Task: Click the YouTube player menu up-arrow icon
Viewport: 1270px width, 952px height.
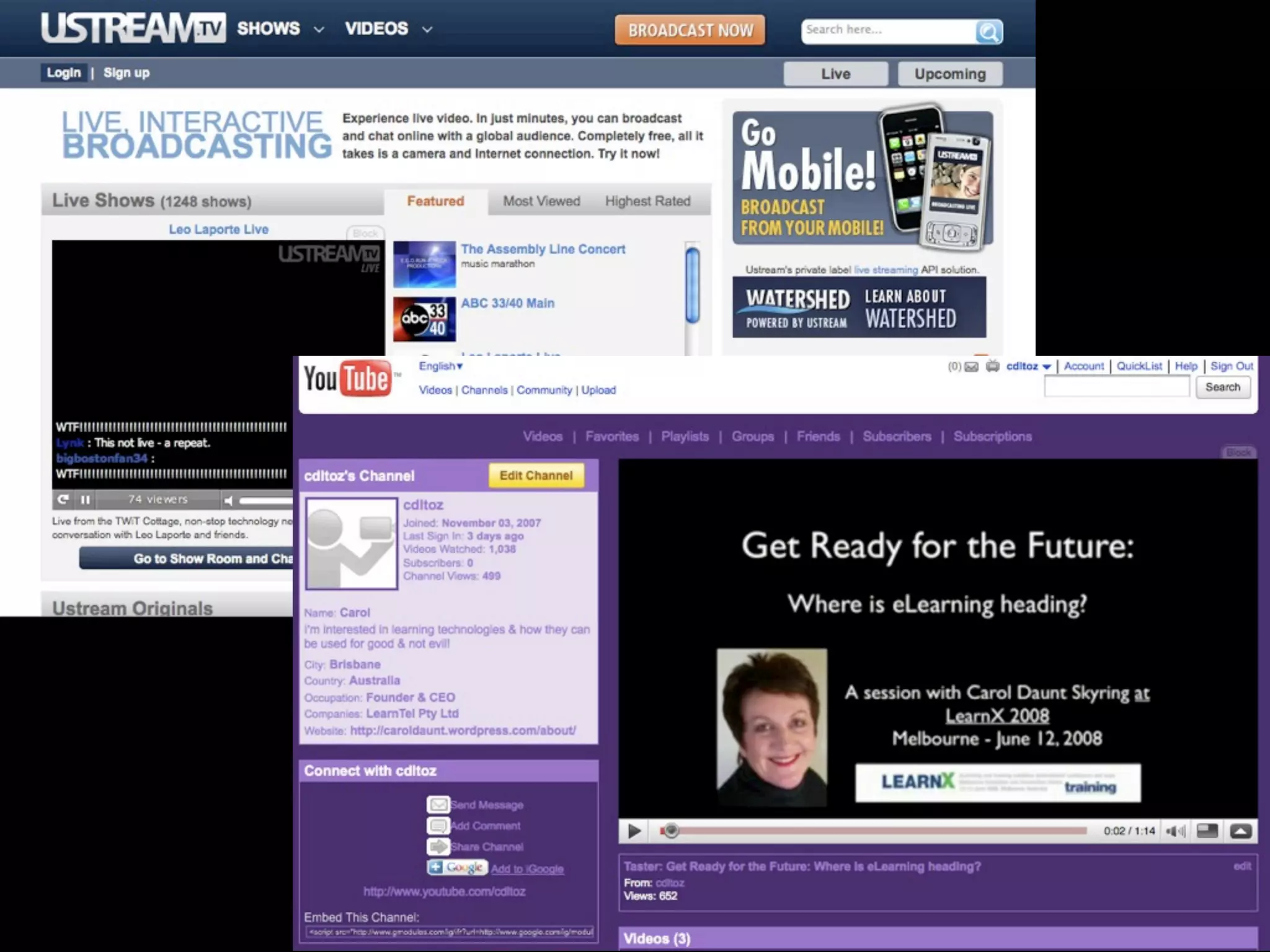Action: pyautogui.click(x=1241, y=831)
